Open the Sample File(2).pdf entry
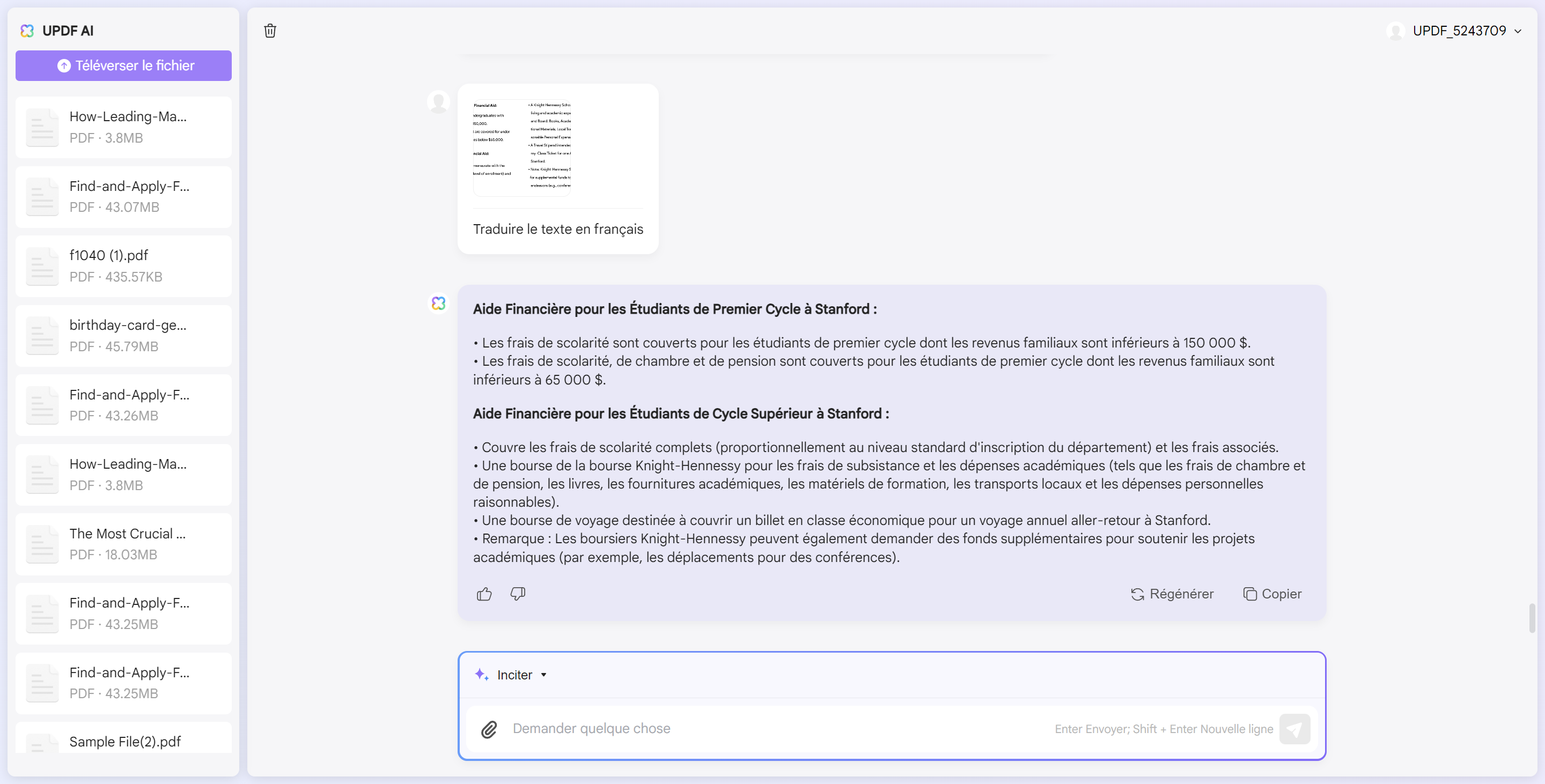This screenshot has width=1545, height=784. (x=123, y=738)
